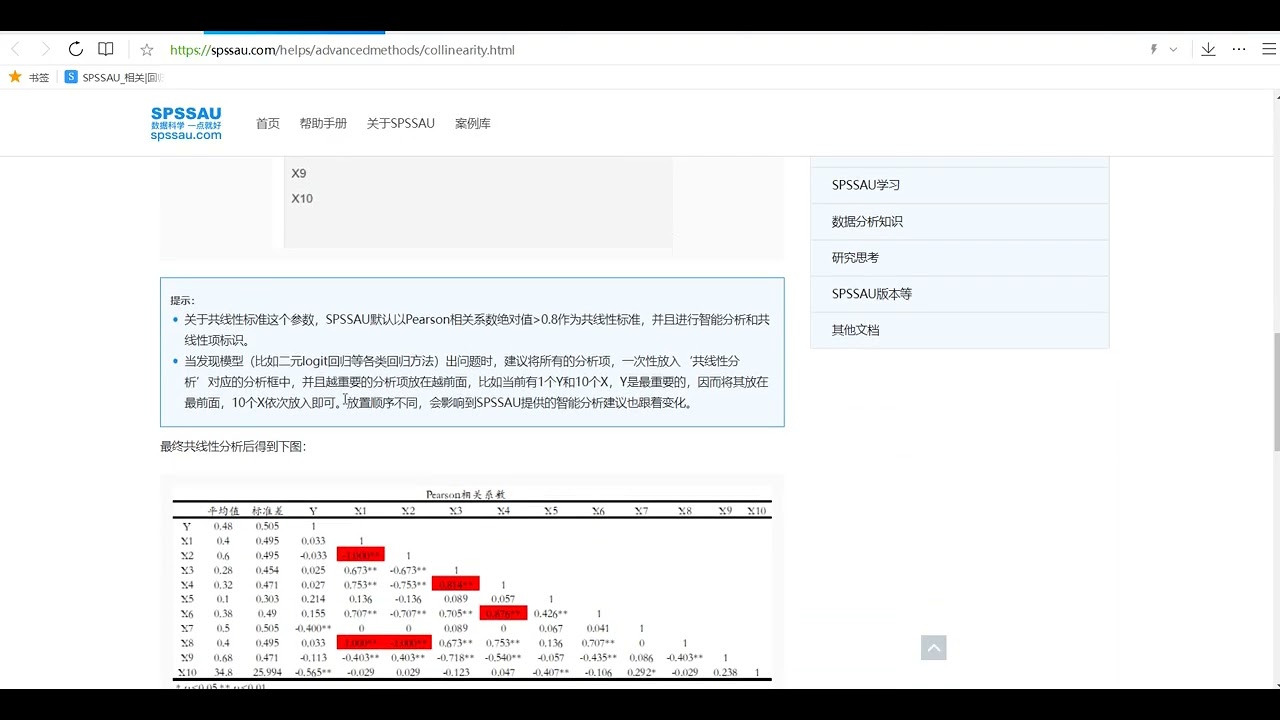The height and width of the screenshot is (720, 1280).
Task: Go back with the browser back arrow
Action: pyautogui.click(x=16, y=49)
